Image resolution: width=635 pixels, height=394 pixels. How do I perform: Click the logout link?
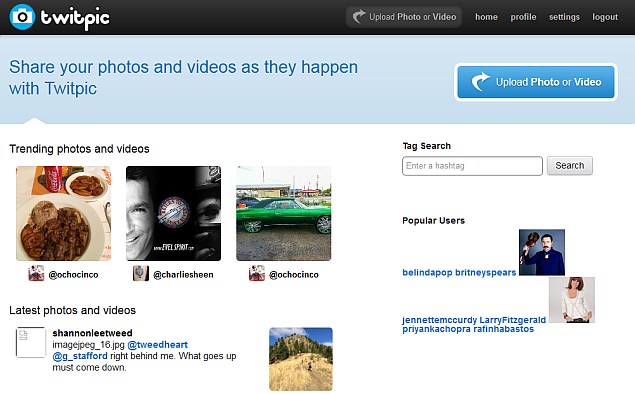pos(605,17)
